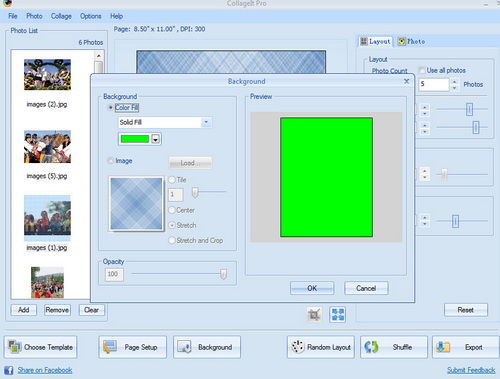This screenshot has width=500, height=379.
Task: Cancel the Background dialog
Action: click(366, 288)
